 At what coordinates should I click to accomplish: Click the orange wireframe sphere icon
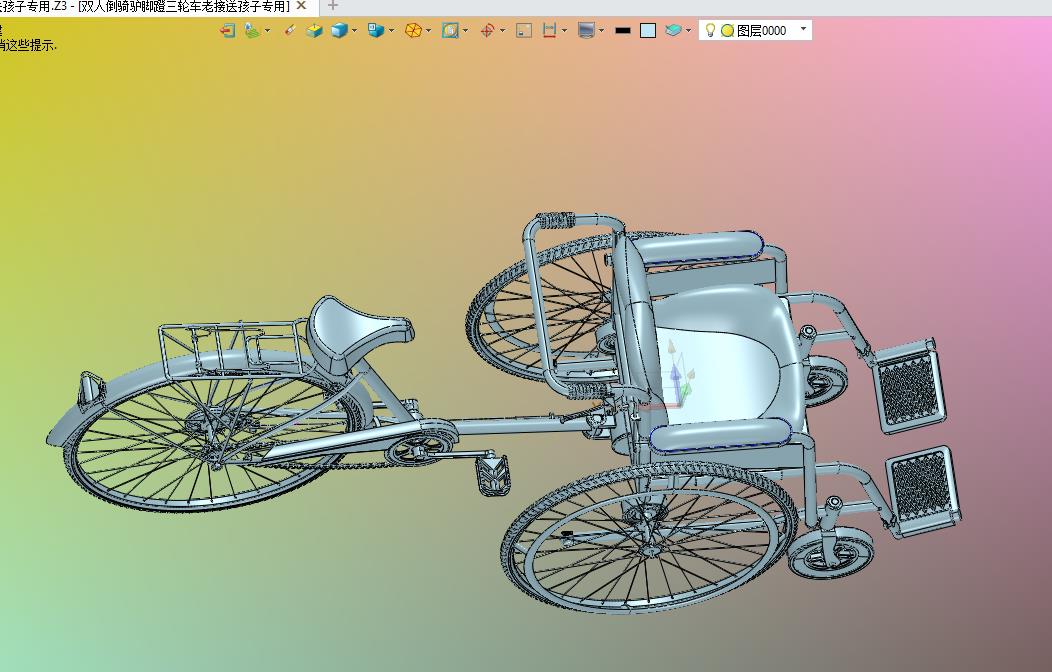412,30
